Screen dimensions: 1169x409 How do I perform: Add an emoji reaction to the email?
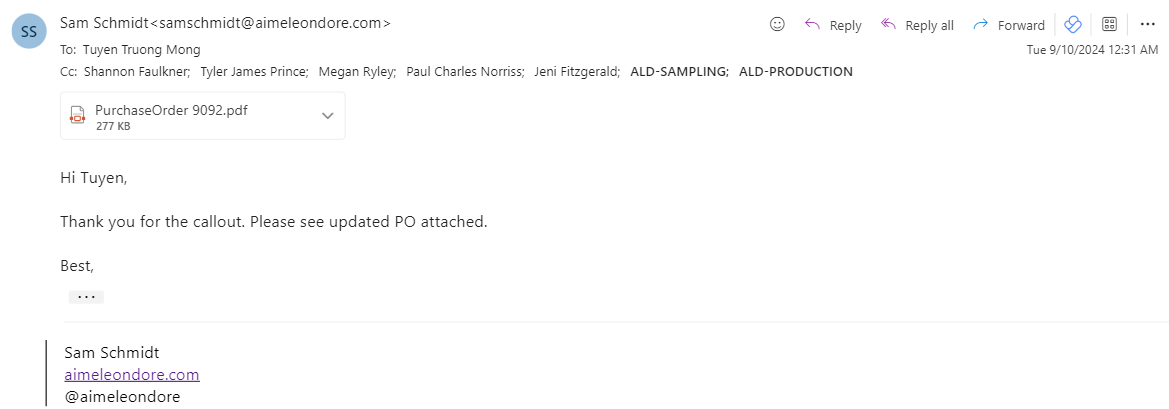(x=777, y=25)
